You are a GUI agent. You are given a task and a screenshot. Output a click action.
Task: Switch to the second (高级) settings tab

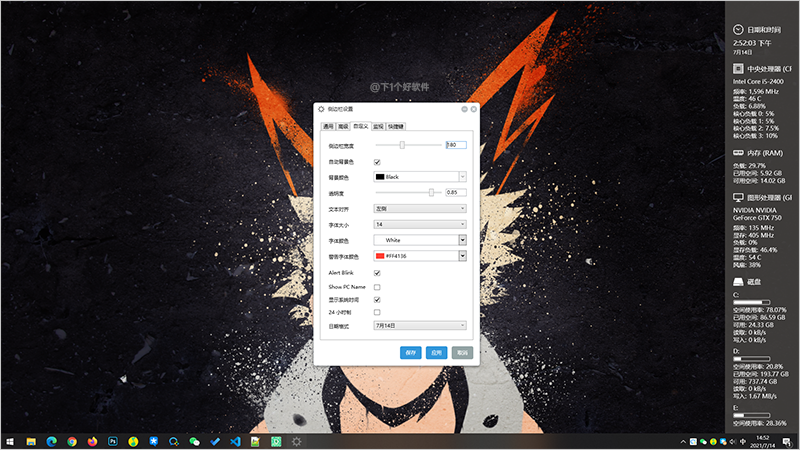343,127
